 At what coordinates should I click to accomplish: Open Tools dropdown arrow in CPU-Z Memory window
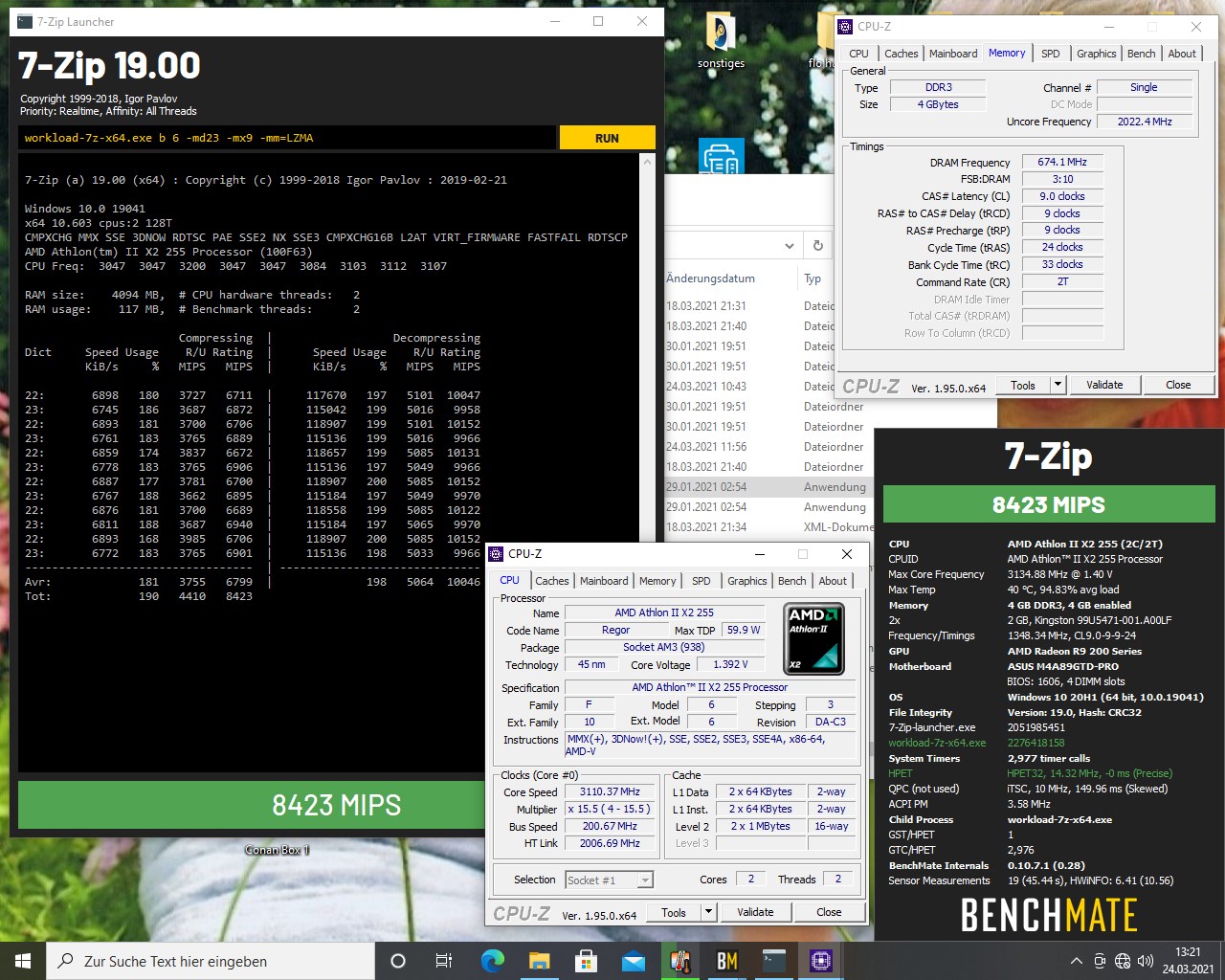coord(1058,385)
